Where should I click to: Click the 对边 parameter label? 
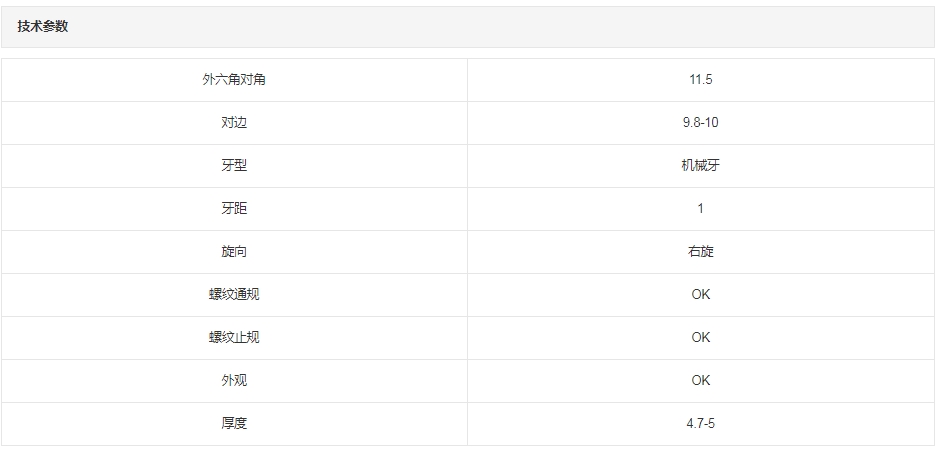pos(234,122)
